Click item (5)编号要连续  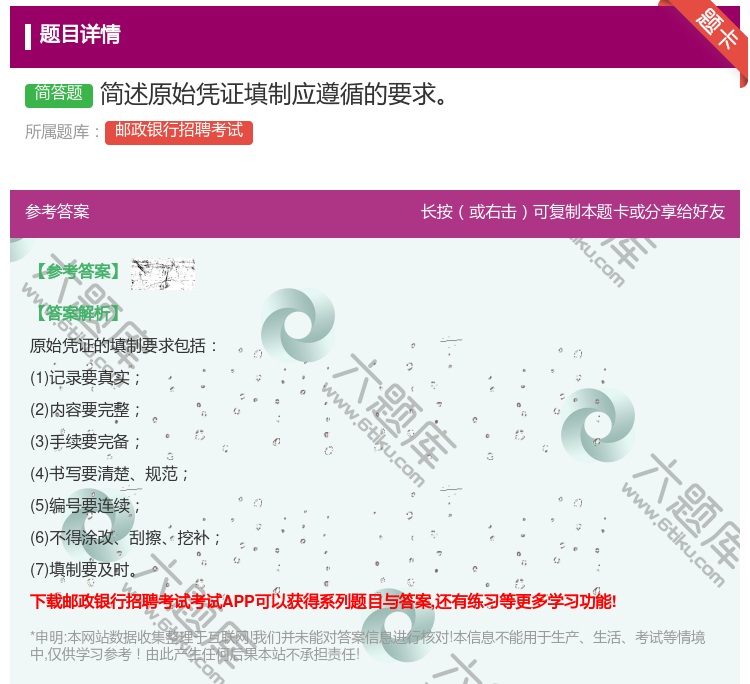(x=85, y=506)
